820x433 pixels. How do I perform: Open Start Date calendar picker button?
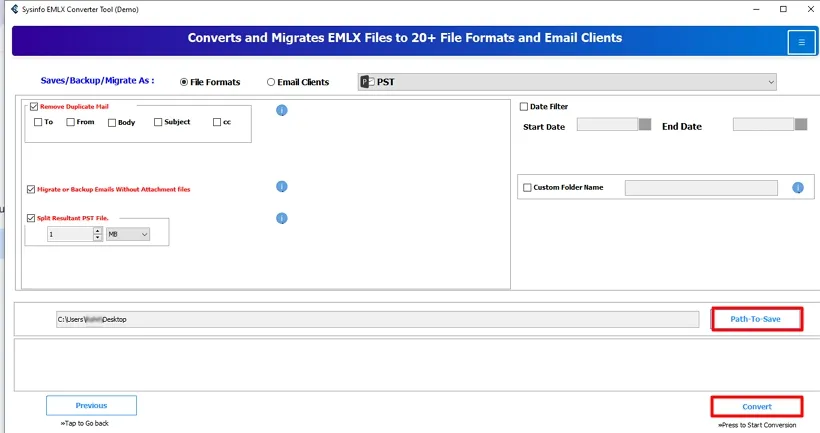tap(645, 124)
